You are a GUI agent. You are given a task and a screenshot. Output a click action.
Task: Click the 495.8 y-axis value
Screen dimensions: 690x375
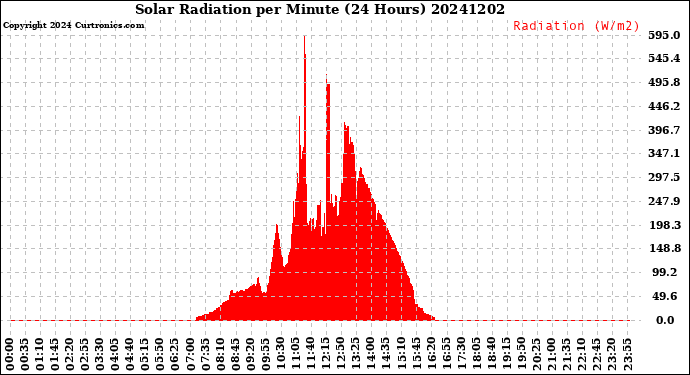tap(664, 82)
